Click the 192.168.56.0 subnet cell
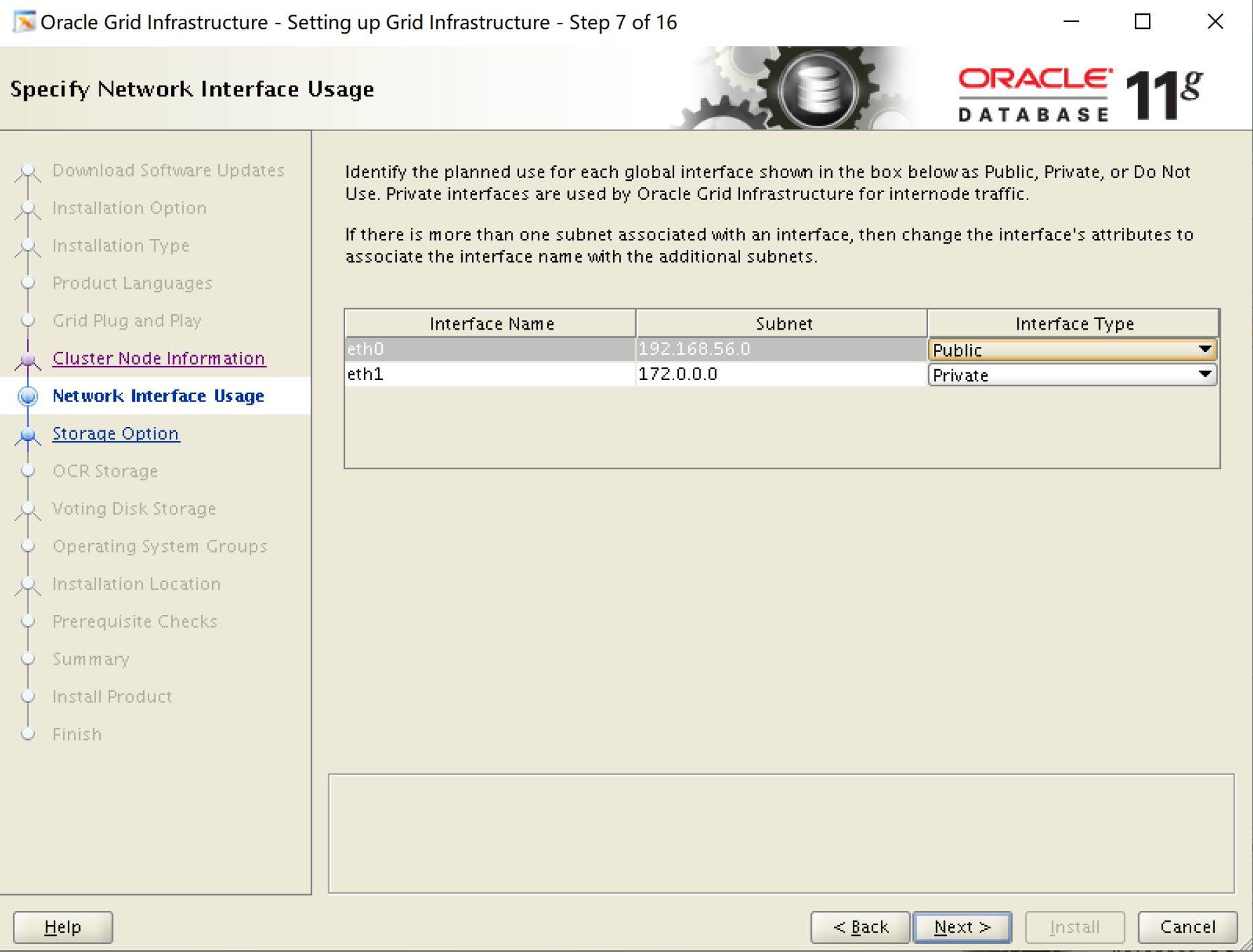Image resolution: width=1253 pixels, height=952 pixels. tap(782, 349)
